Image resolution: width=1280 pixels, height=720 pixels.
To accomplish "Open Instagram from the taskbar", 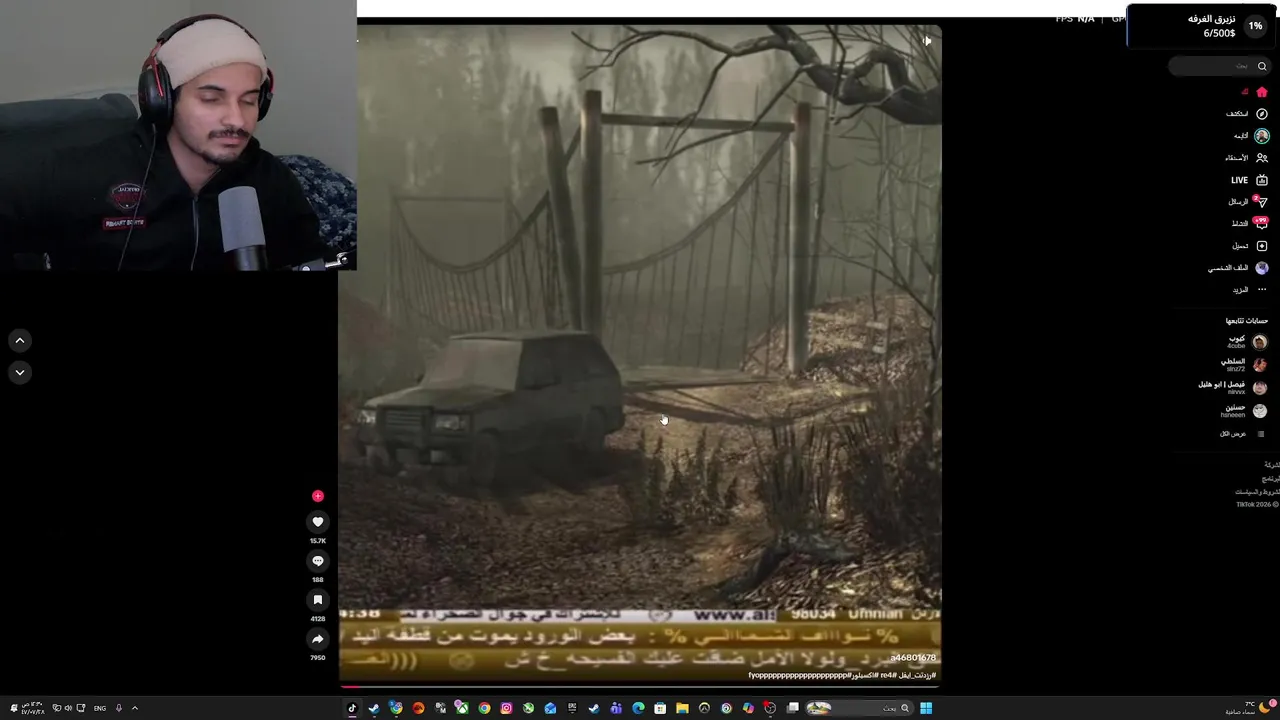I will (x=506, y=708).
